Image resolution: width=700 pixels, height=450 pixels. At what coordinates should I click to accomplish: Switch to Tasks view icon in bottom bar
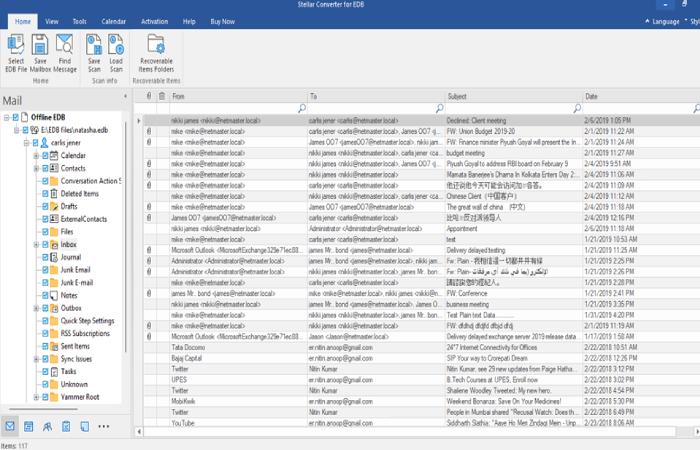pos(66,426)
